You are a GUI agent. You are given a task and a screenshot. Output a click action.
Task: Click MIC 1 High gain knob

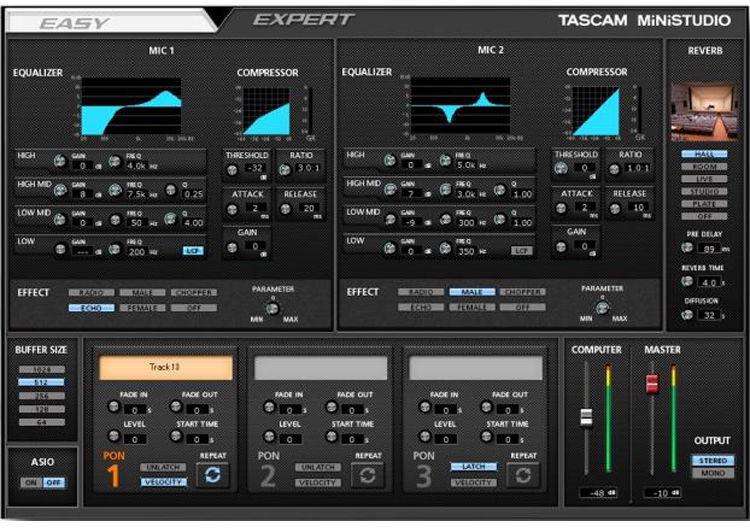[x=59, y=161]
